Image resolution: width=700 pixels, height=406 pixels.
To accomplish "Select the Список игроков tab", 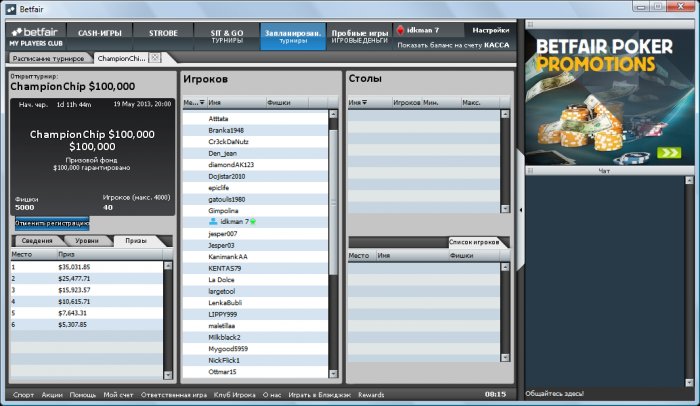I will (x=474, y=242).
